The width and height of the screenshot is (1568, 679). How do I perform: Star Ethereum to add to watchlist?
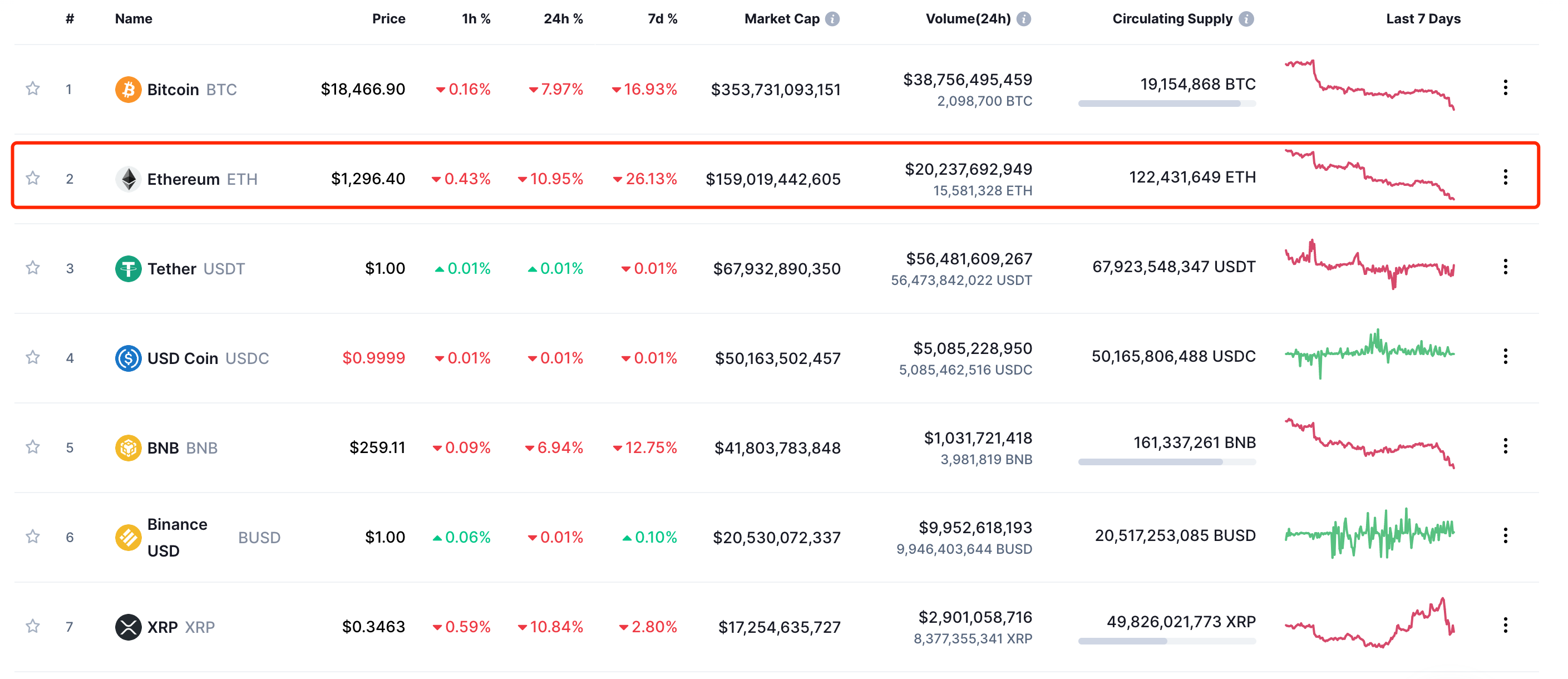coord(33,179)
